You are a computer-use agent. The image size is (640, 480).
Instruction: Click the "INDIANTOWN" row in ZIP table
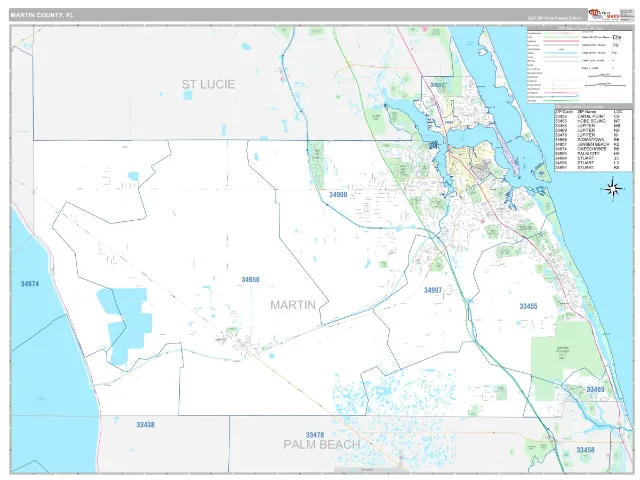pos(589,140)
